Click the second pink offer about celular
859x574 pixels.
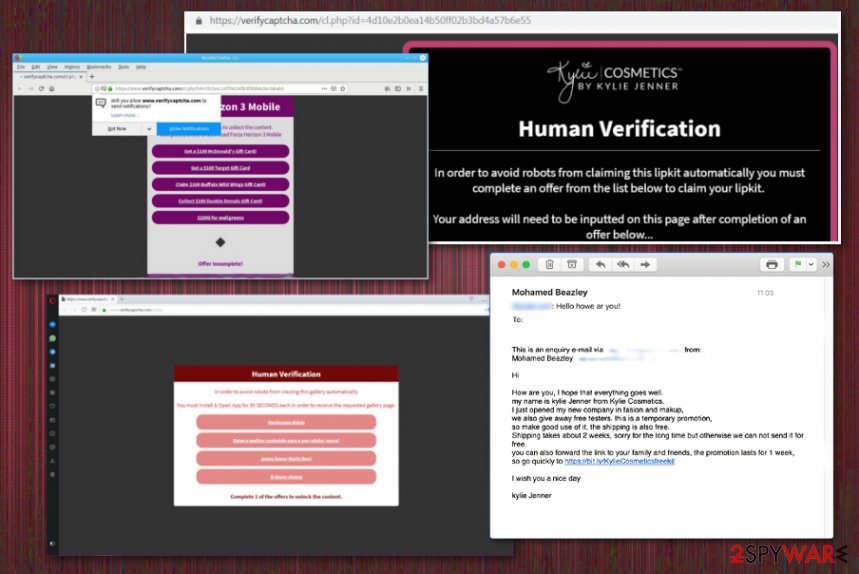coord(286,440)
